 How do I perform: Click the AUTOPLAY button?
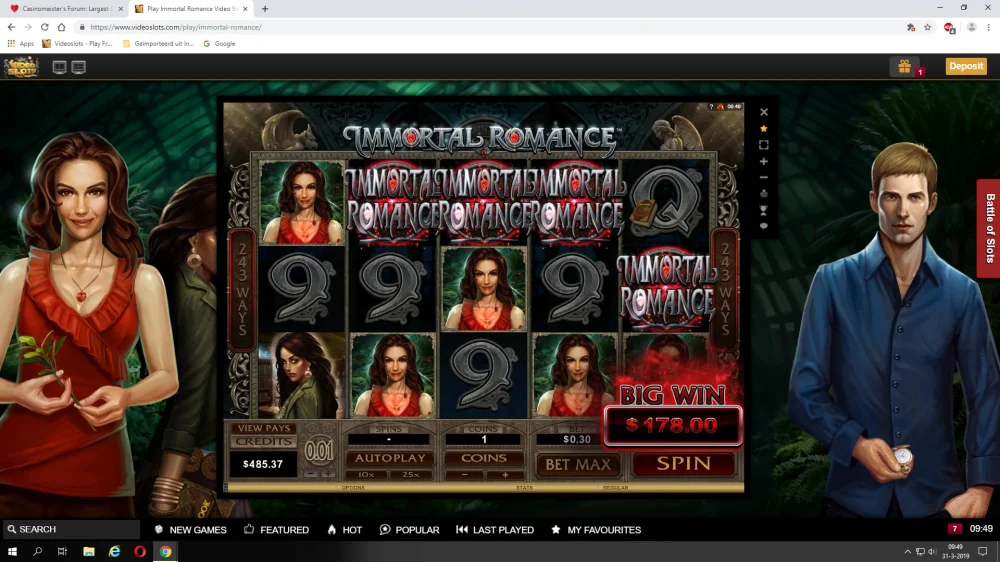(x=390, y=458)
